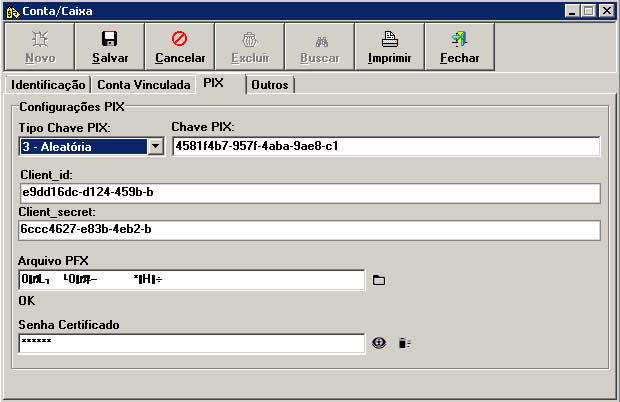The width and height of the screenshot is (620, 402).
Task: Click the Buscar binoculars button
Action: tap(320, 47)
